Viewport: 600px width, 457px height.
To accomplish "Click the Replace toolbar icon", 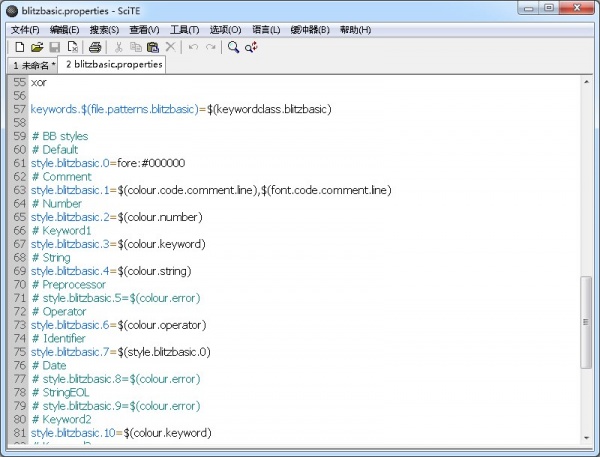I will coord(250,47).
